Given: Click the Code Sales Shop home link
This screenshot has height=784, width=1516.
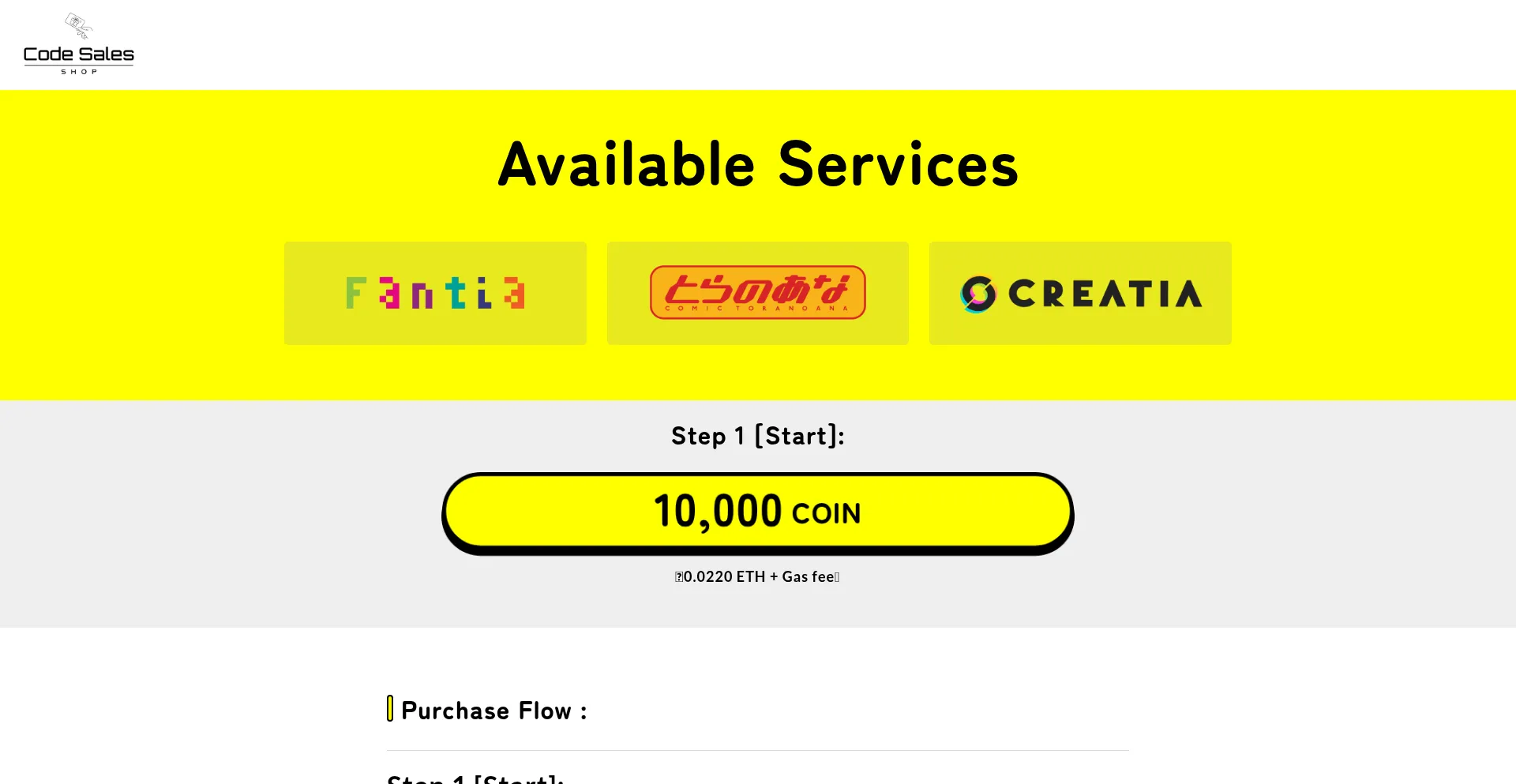Looking at the screenshot, I should 79,43.
